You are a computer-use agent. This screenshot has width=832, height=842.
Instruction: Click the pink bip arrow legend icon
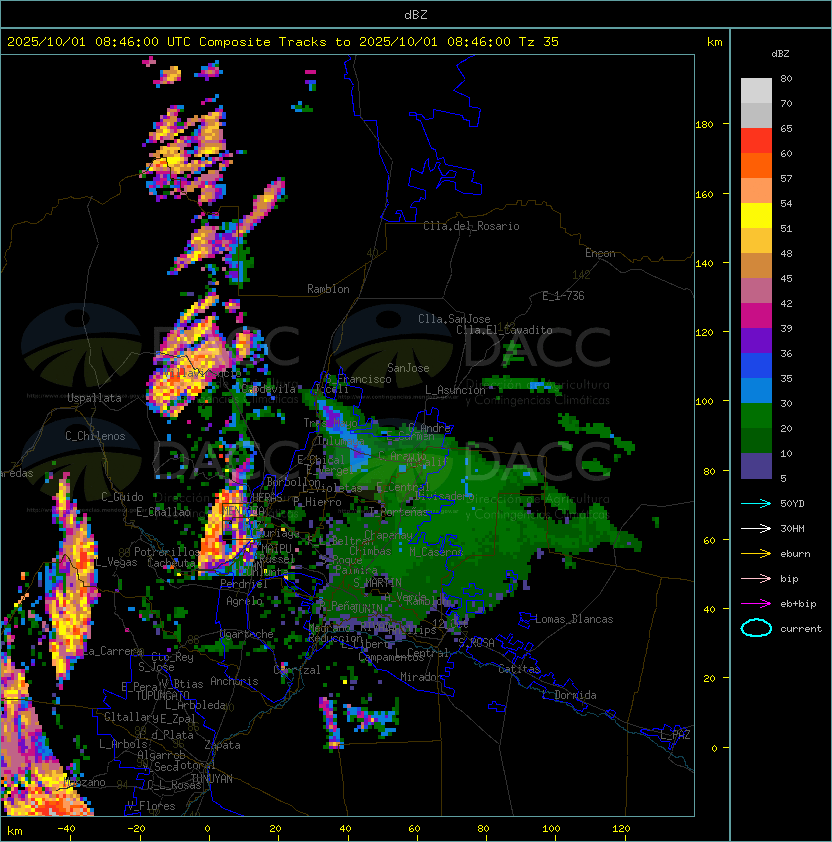tap(756, 578)
